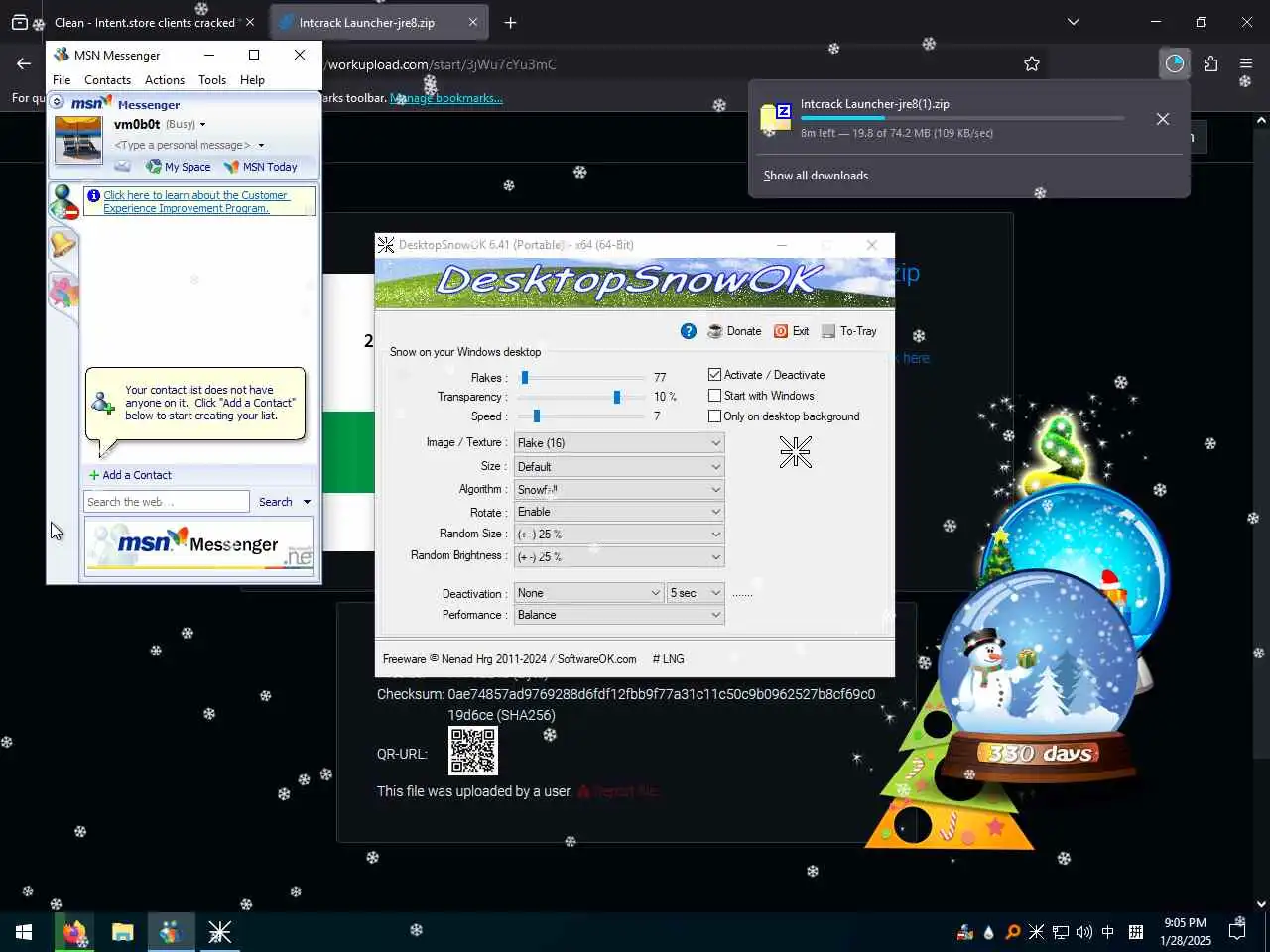Open MSN Today in MSN Messenger

pos(261,167)
